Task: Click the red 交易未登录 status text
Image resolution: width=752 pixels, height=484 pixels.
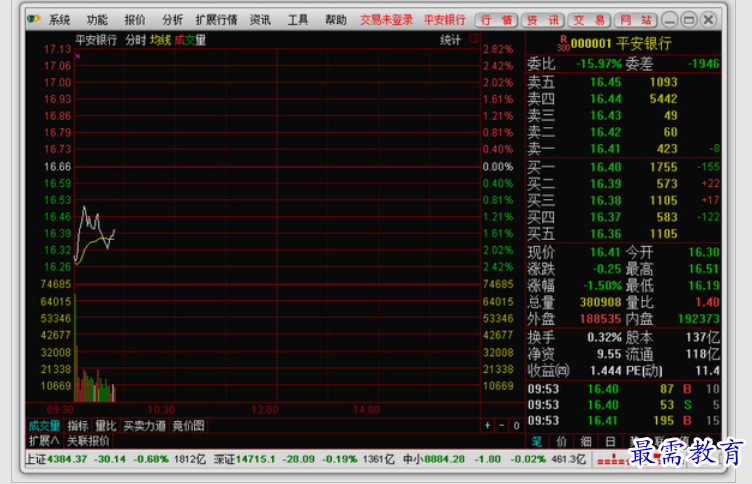Action: [x=387, y=20]
